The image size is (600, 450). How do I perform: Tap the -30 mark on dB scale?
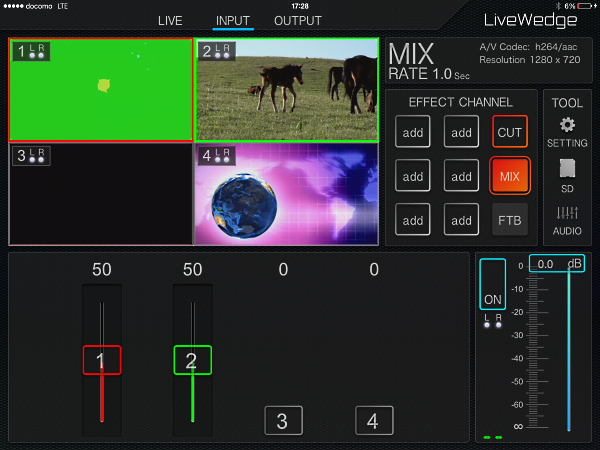click(x=517, y=335)
